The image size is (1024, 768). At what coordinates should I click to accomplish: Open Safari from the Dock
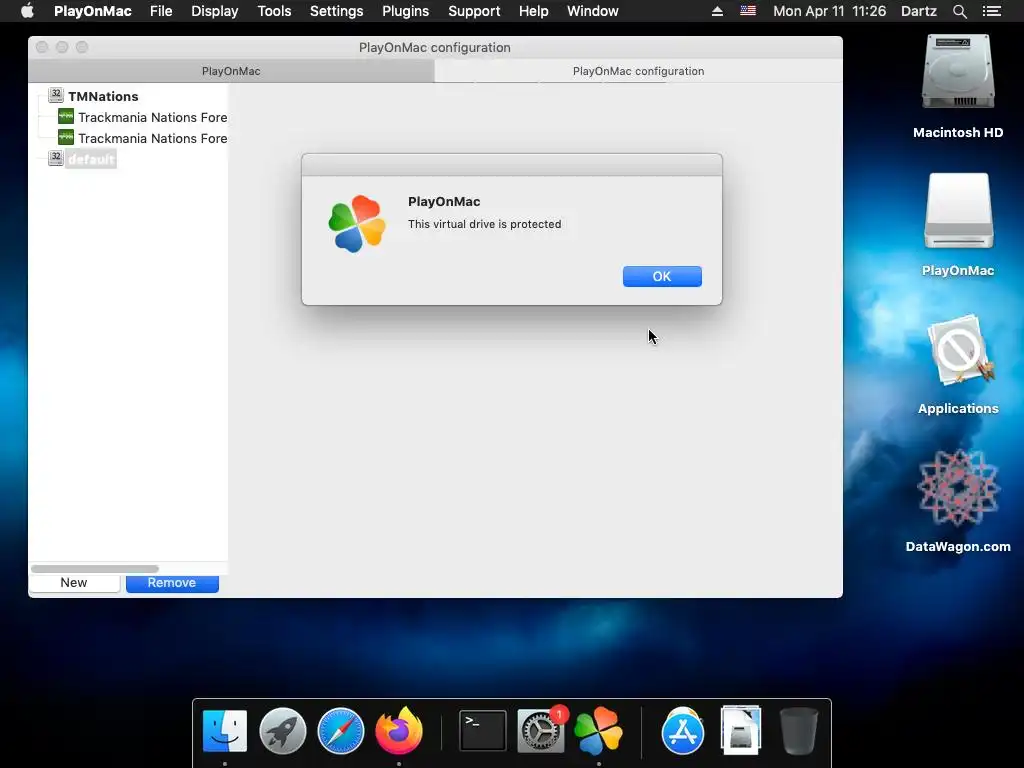[340, 731]
